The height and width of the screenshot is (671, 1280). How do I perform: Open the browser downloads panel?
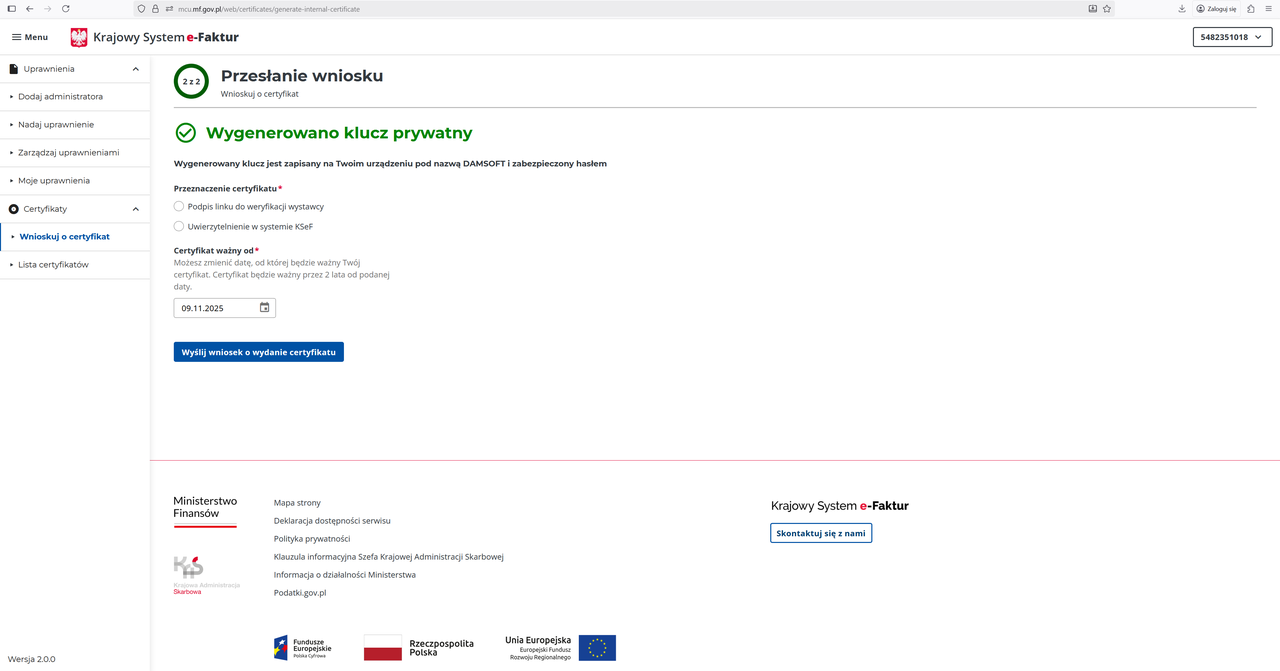tap(1182, 9)
